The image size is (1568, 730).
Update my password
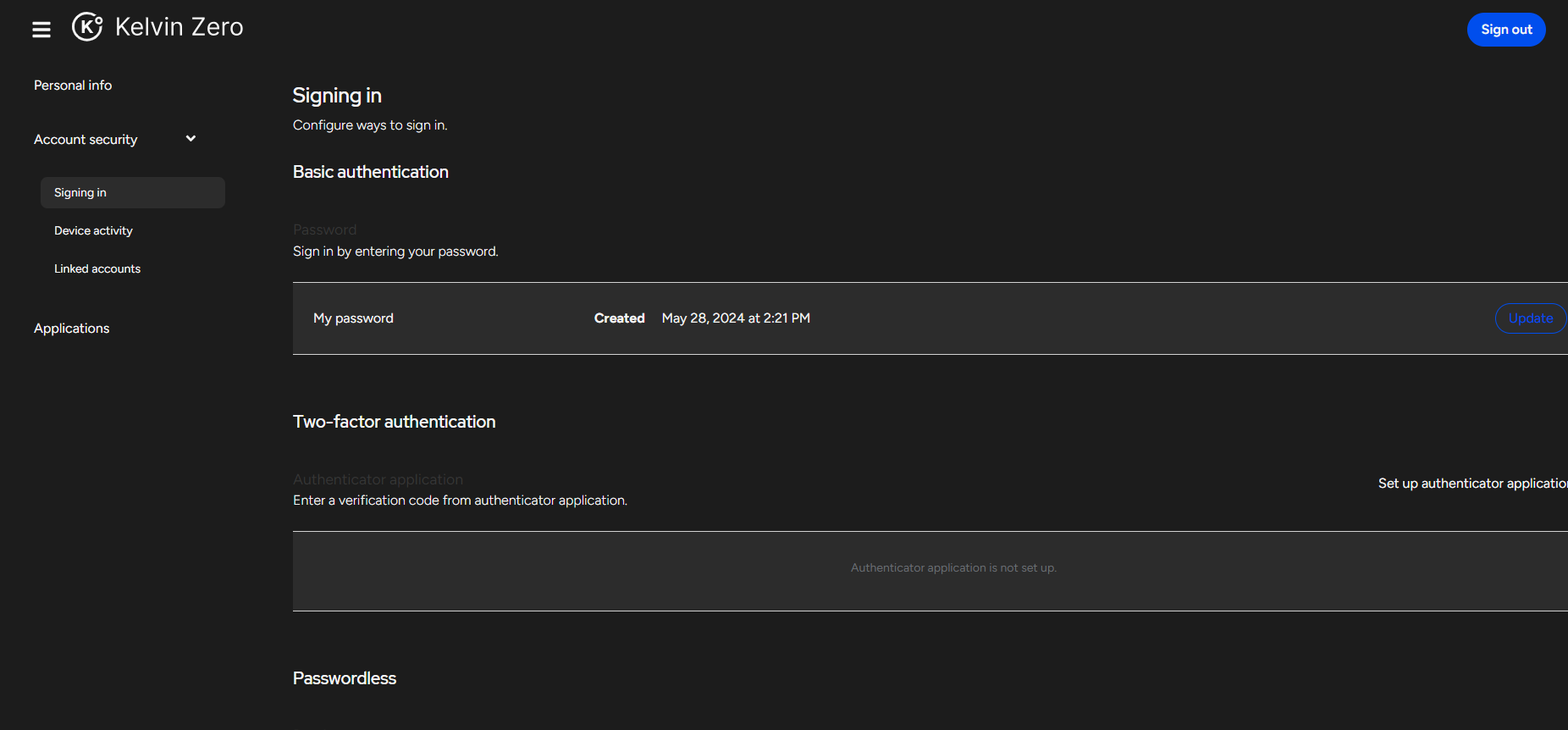1530,318
